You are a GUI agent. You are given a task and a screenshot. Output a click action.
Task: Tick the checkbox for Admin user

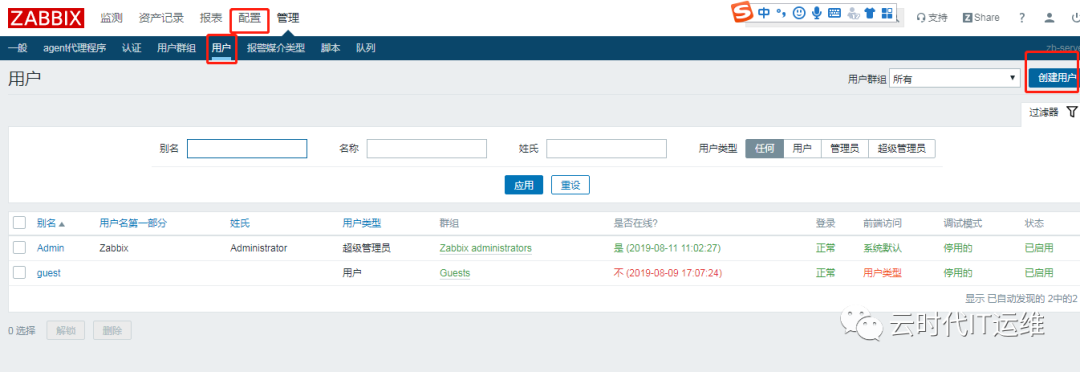19,247
